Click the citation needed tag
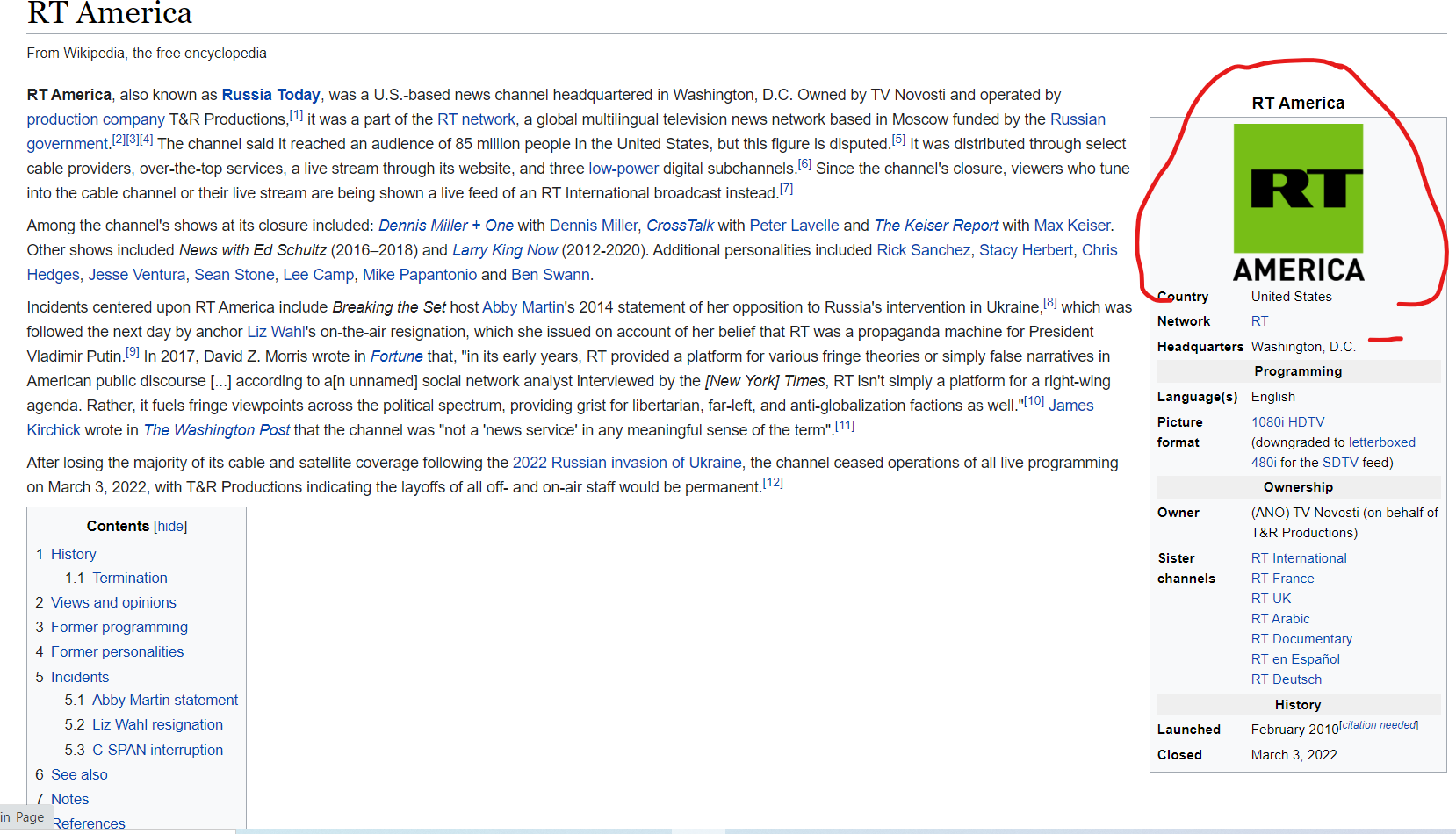Viewport: 1456px width, 834px height. click(x=1380, y=725)
